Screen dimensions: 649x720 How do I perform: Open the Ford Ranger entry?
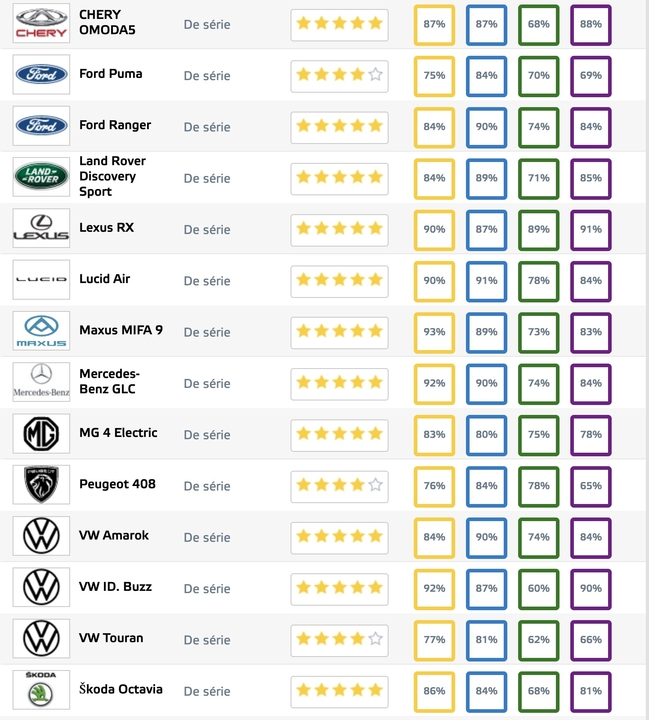click(115, 125)
